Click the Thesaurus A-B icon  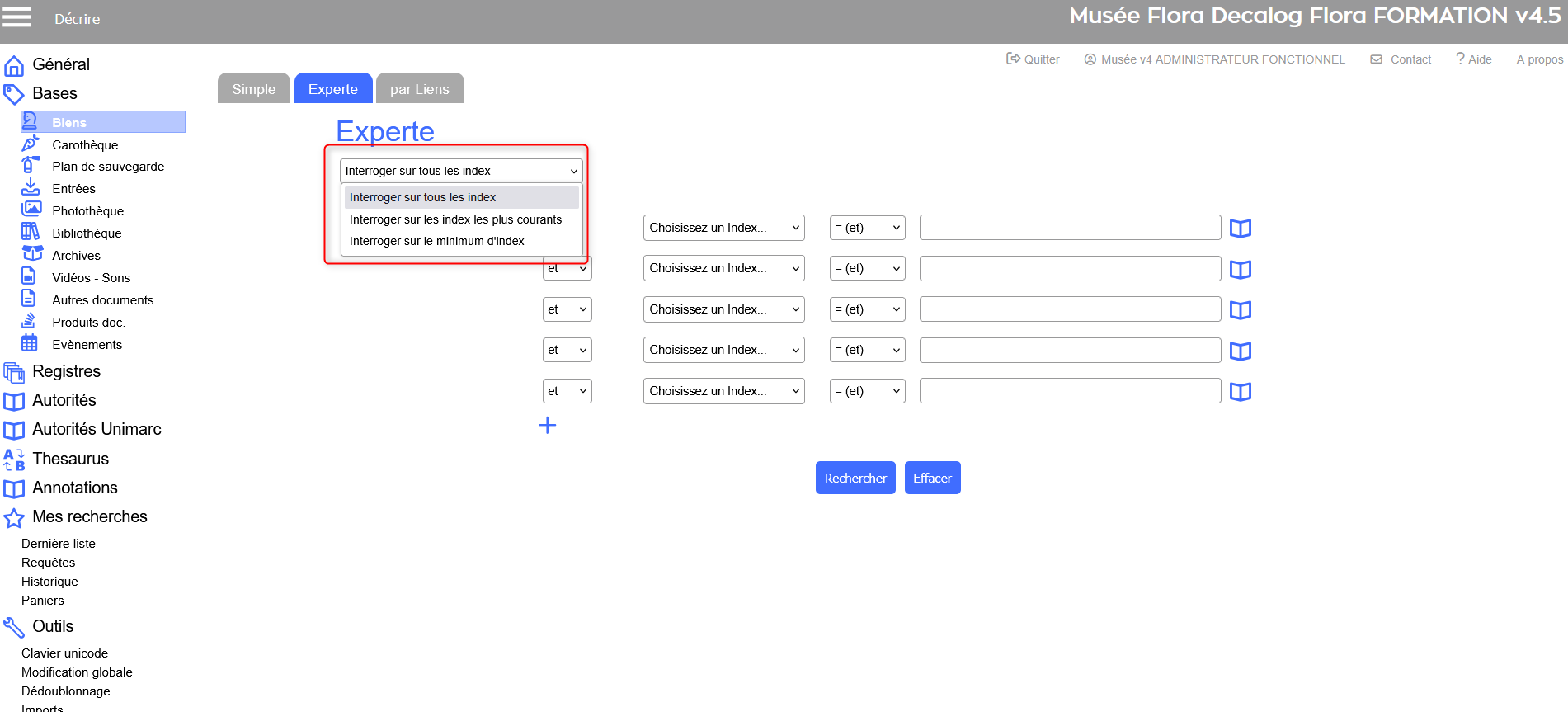(14, 460)
